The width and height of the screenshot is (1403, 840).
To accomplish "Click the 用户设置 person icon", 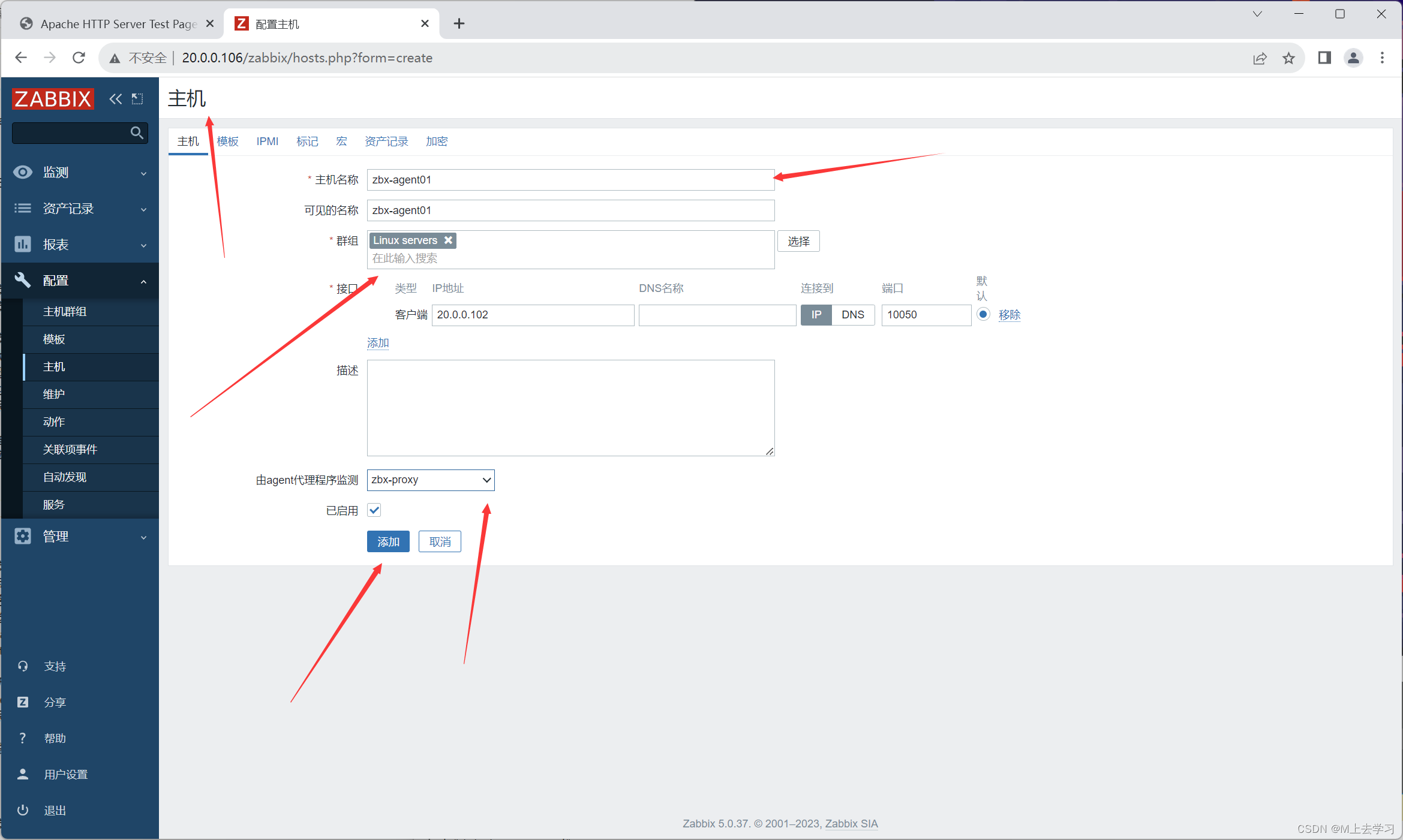I will click(x=23, y=774).
